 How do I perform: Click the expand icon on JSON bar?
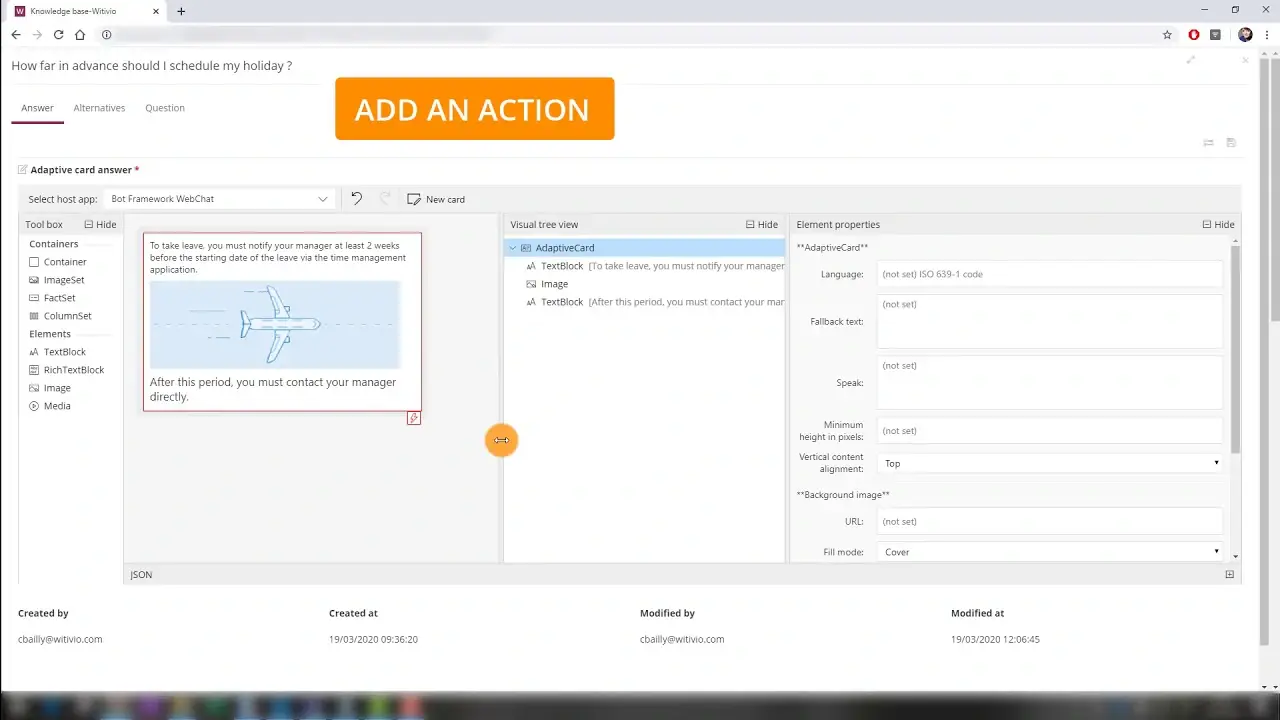pos(1229,575)
